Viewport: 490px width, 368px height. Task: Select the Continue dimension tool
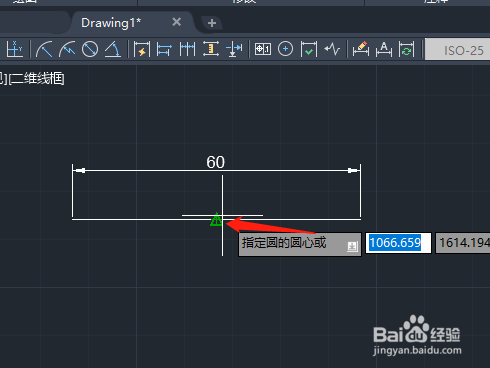pos(187,49)
